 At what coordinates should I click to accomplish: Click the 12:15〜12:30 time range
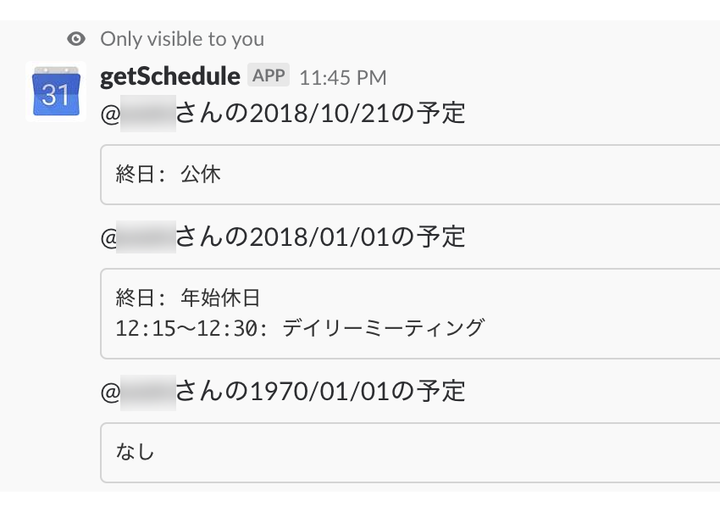[190, 328]
